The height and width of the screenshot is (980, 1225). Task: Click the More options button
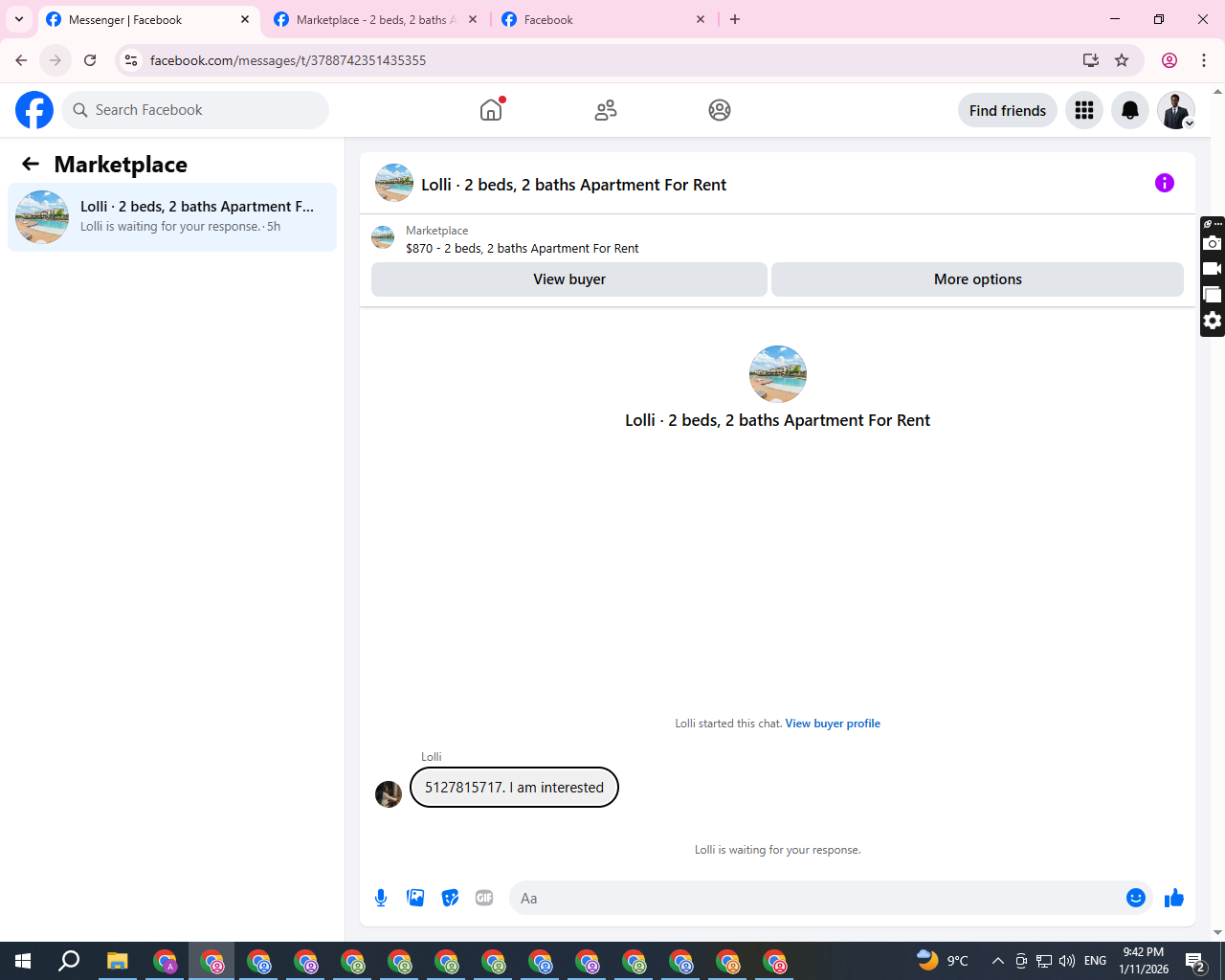click(x=977, y=279)
